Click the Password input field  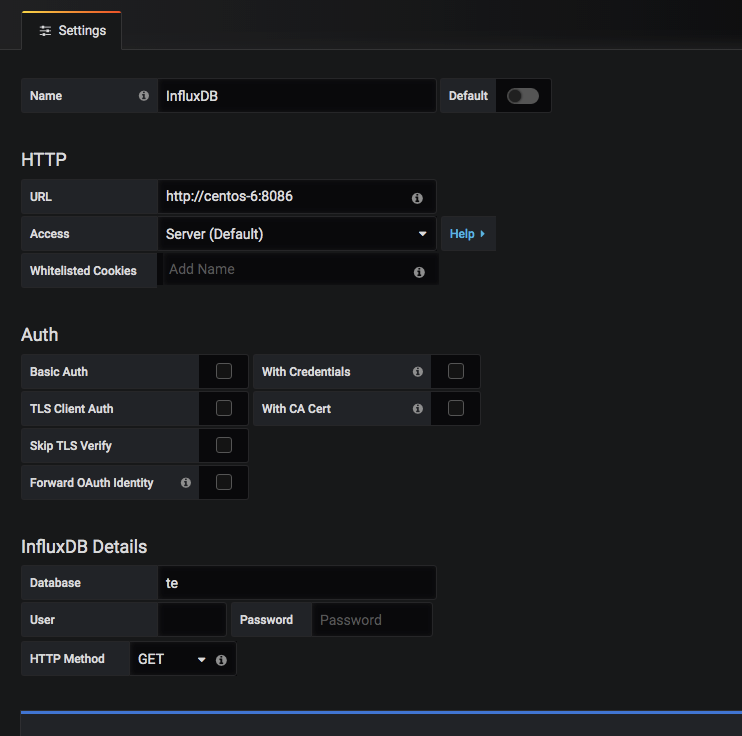coord(372,620)
